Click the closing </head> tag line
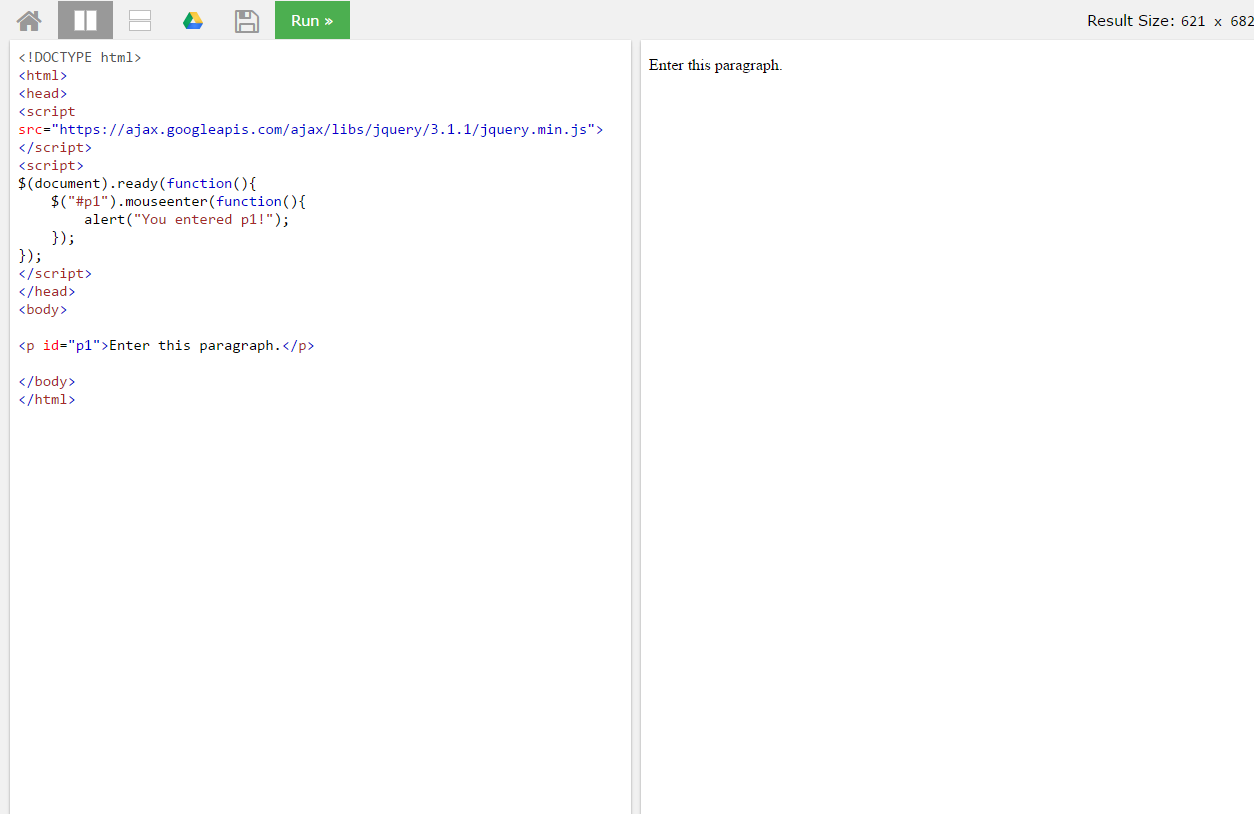Viewport: 1254px width, 814px height. tap(47, 291)
